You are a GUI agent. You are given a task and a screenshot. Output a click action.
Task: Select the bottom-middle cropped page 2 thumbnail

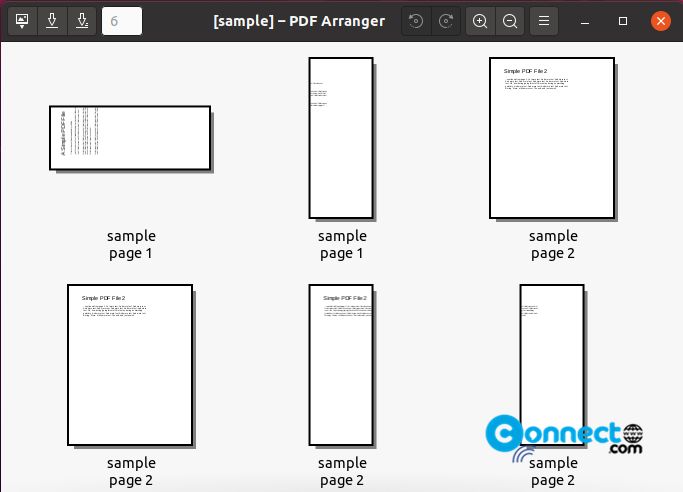341,365
